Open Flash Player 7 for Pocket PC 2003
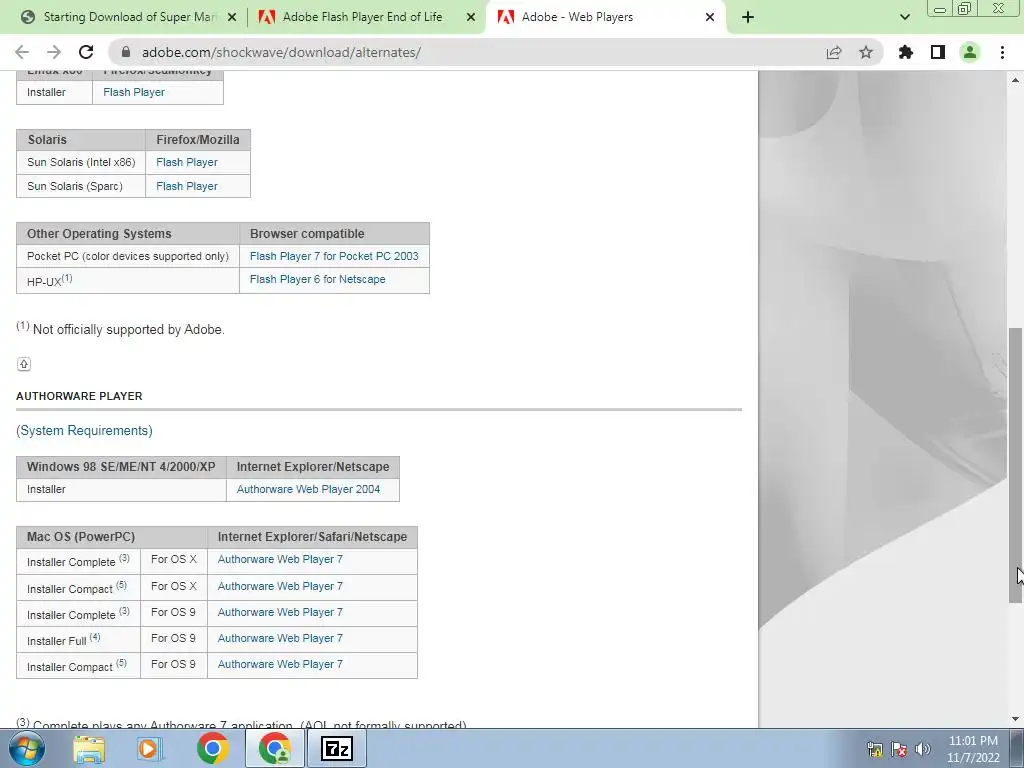 pyautogui.click(x=334, y=256)
